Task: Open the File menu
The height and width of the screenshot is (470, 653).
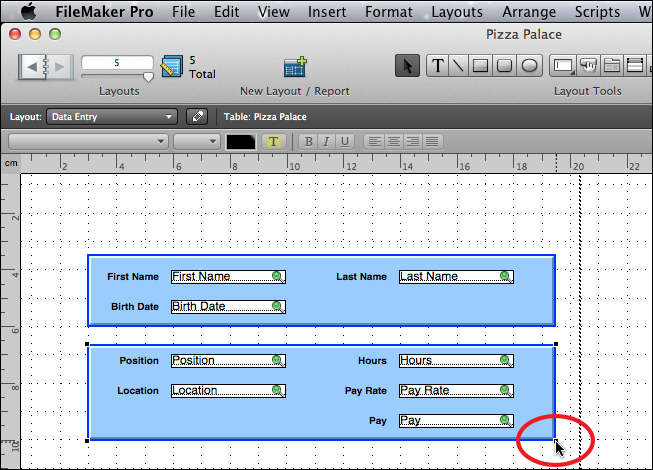Action: [183, 12]
